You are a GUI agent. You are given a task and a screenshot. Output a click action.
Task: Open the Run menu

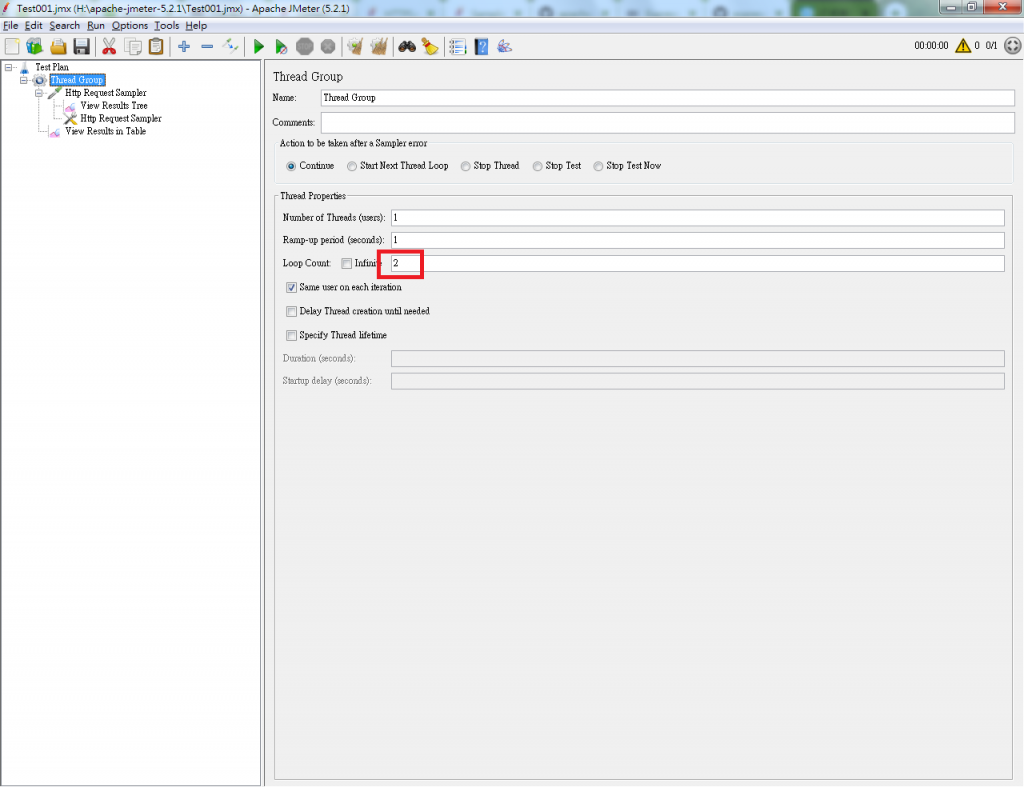[x=95, y=25]
